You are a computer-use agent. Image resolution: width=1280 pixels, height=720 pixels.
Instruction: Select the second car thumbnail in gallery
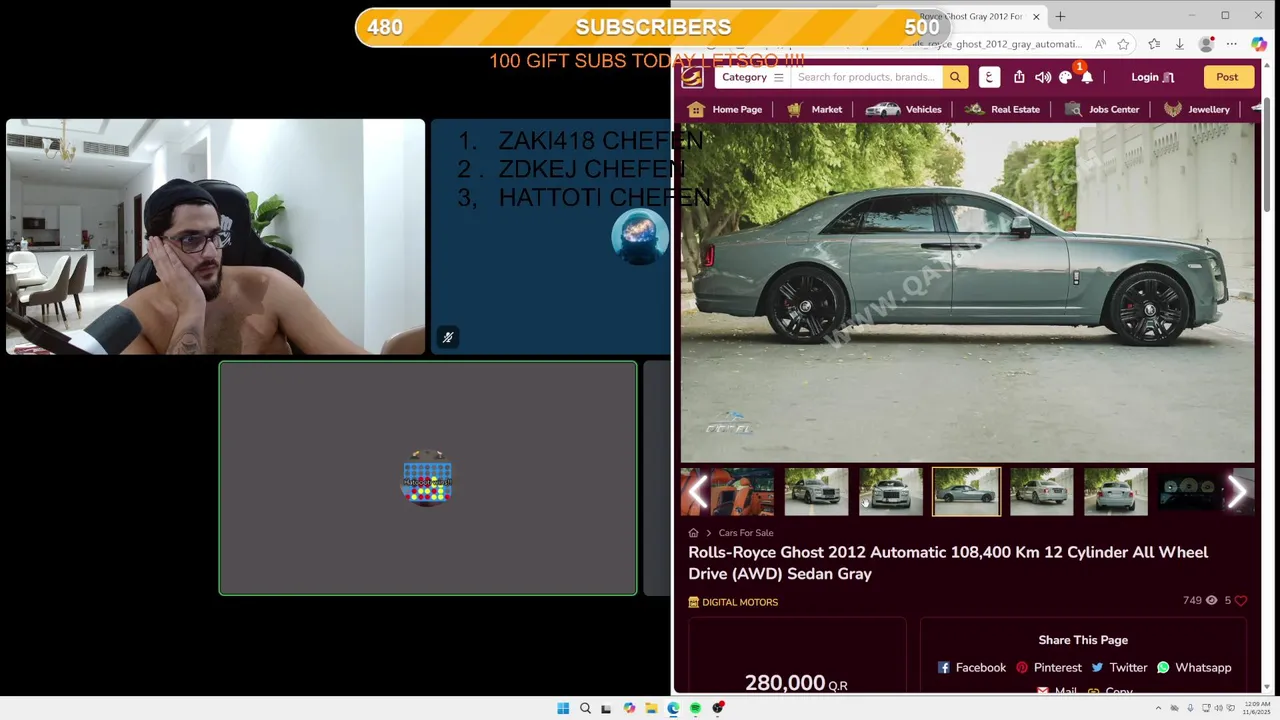coord(816,491)
